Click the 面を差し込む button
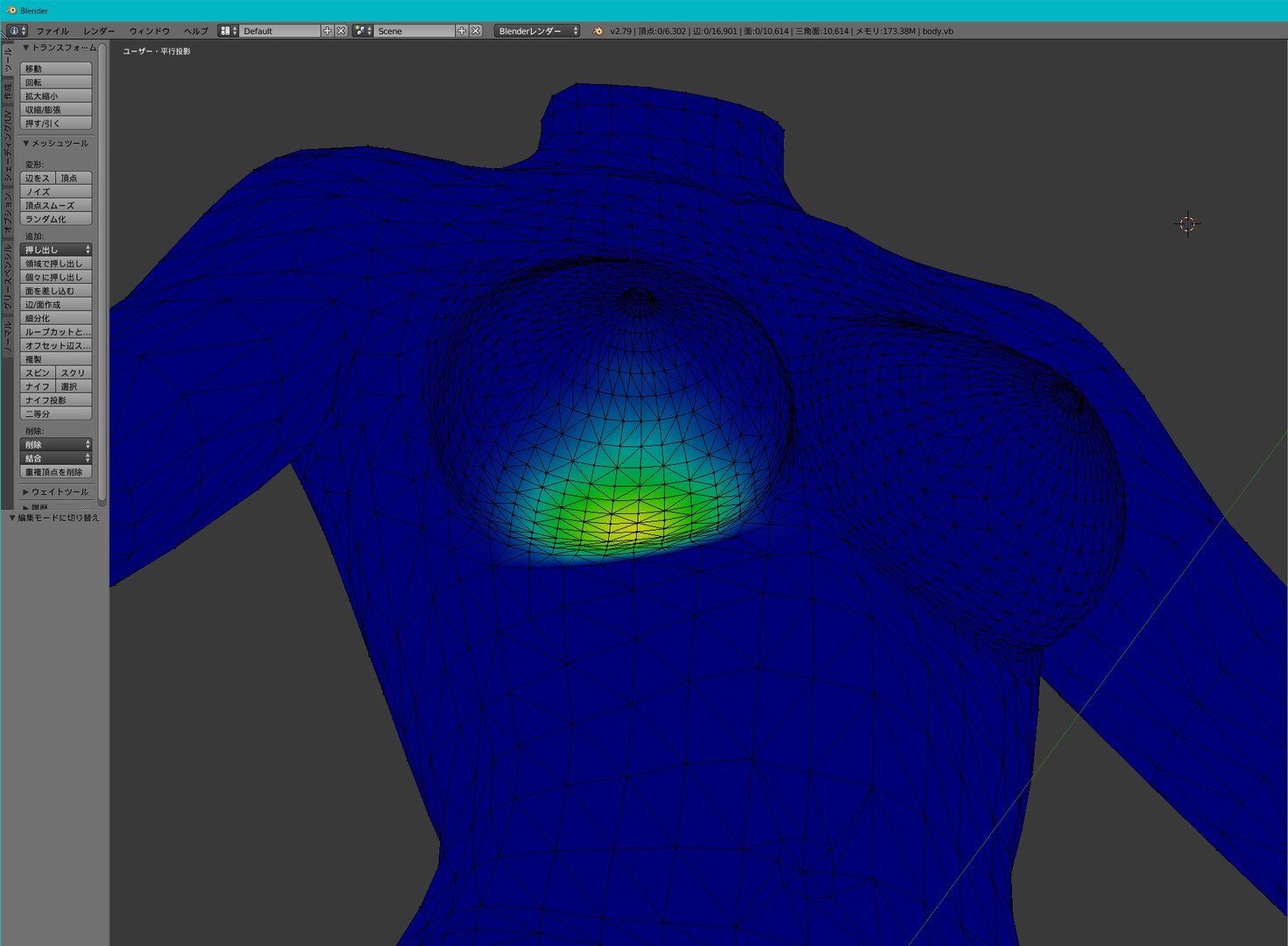Viewport: 1288px width, 946px height. tap(56, 291)
